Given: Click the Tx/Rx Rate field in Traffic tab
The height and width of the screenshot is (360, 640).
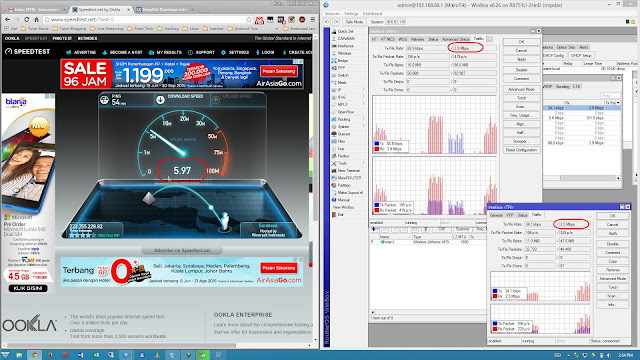Looking at the screenshot, I should tap(427, 48).
